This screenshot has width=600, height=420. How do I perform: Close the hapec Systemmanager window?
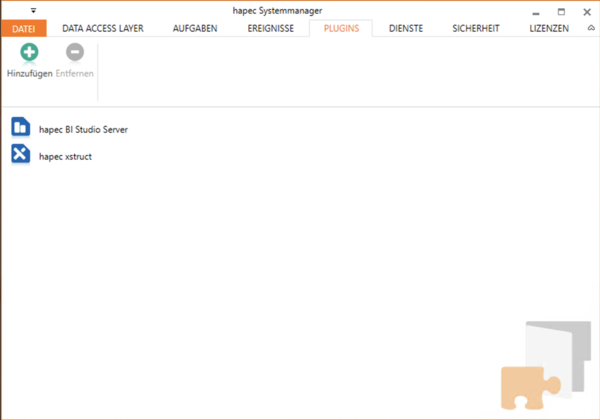click(x=587, y=12)
